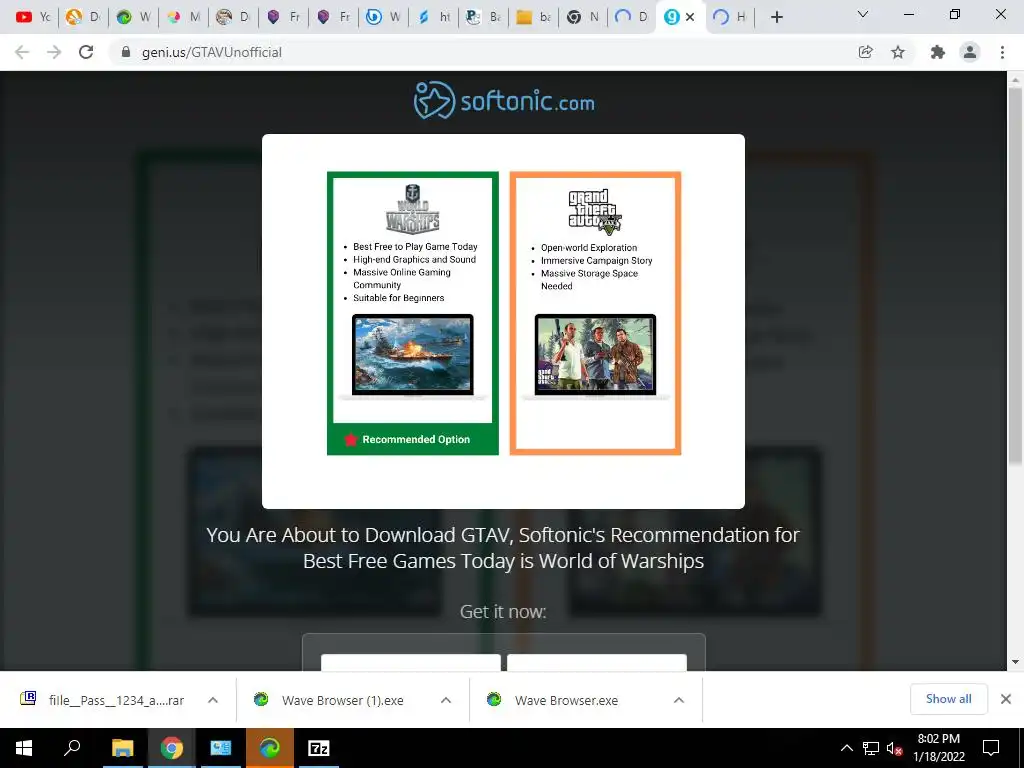Select the Grand Theft Auto V card
Screen dimensions: 1024x768
point(595,313)
